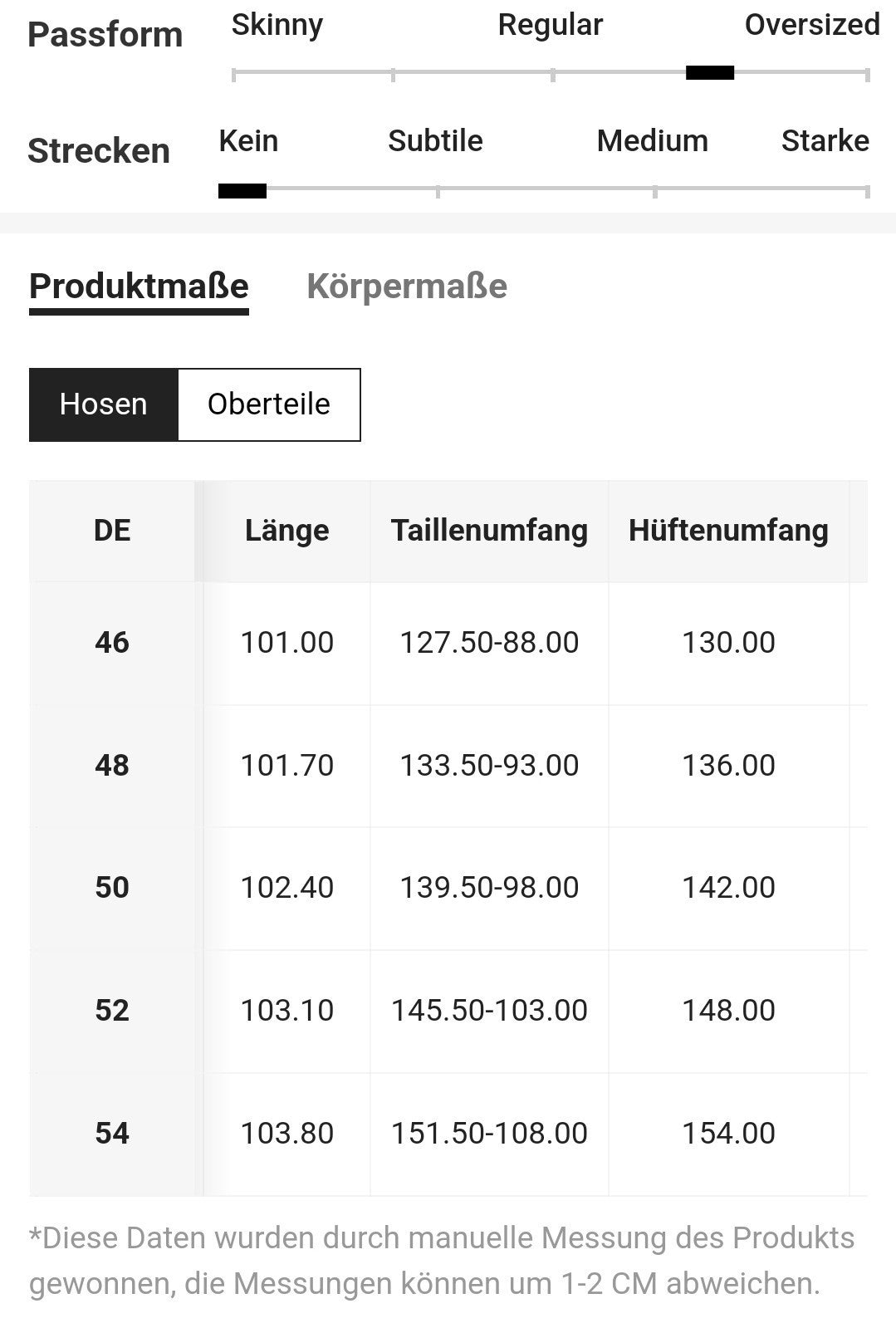
Task: Select size 50 row label
Action: (x=112, y=888)
